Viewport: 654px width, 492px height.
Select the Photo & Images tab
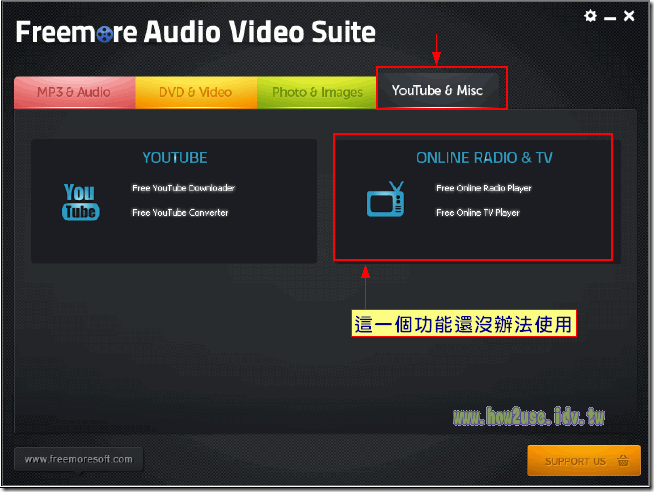(x=317, y=92)
